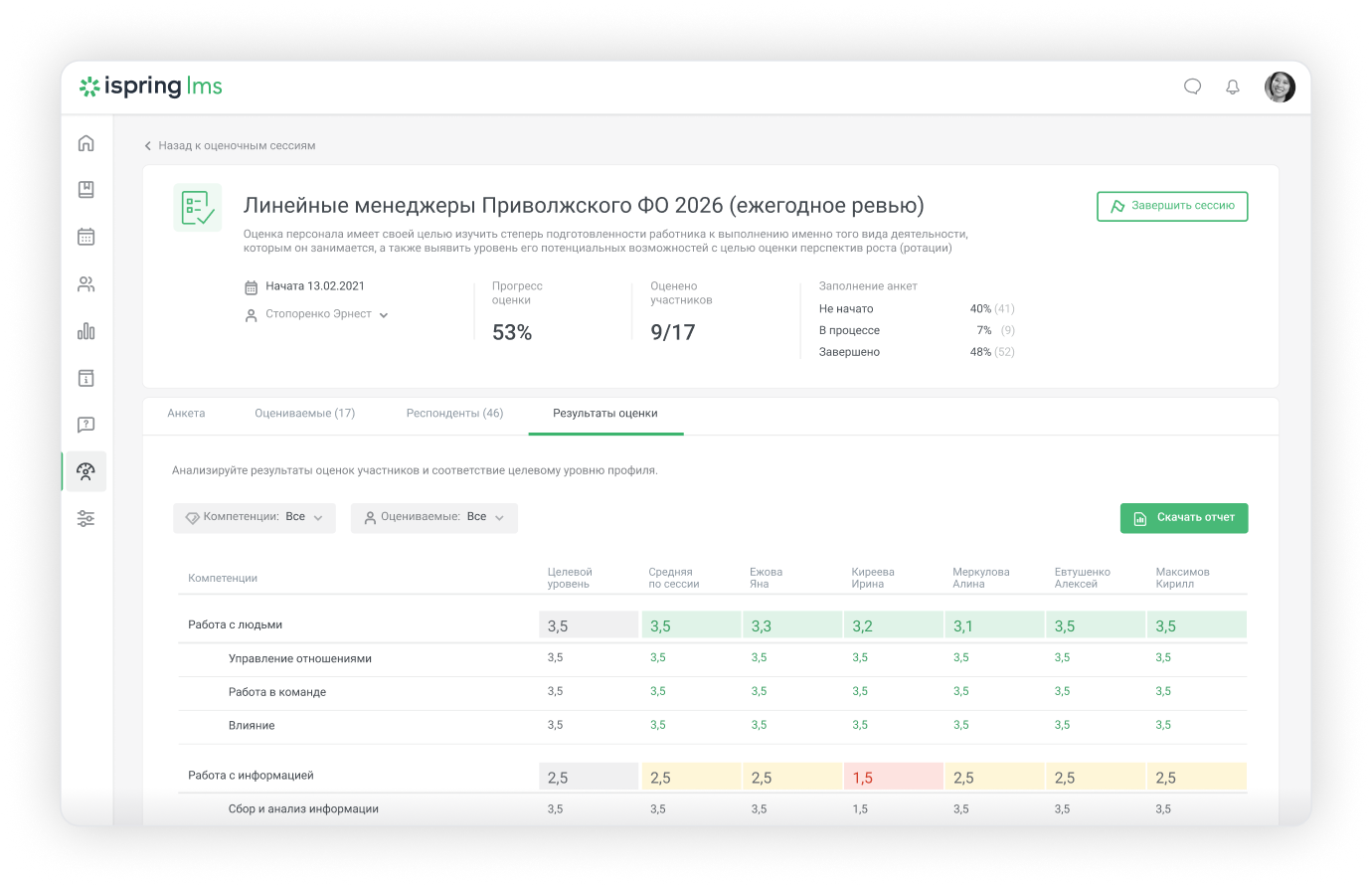Open the Оцениваемые (17) tab
The width and height of the screenshot is (1372, 887).
tap(304, 414)
